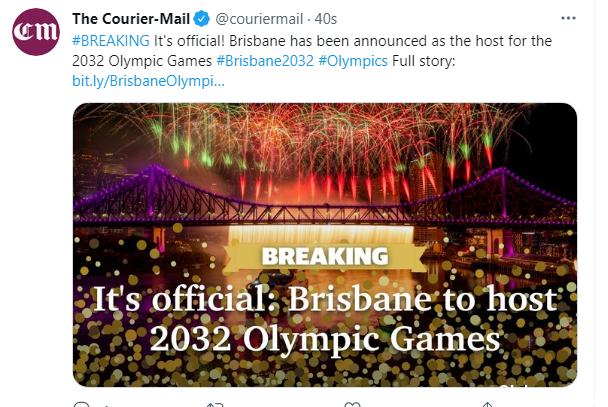Screen dimensions: 608x407
Task: Click the retweet arrows icon
Action: tap(214, 405)
